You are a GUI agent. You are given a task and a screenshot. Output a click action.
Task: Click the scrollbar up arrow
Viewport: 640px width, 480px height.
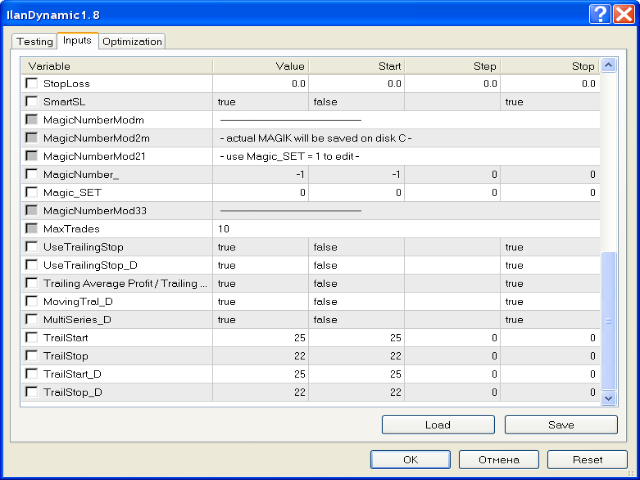pyautogui.click(x=608, y=65)
